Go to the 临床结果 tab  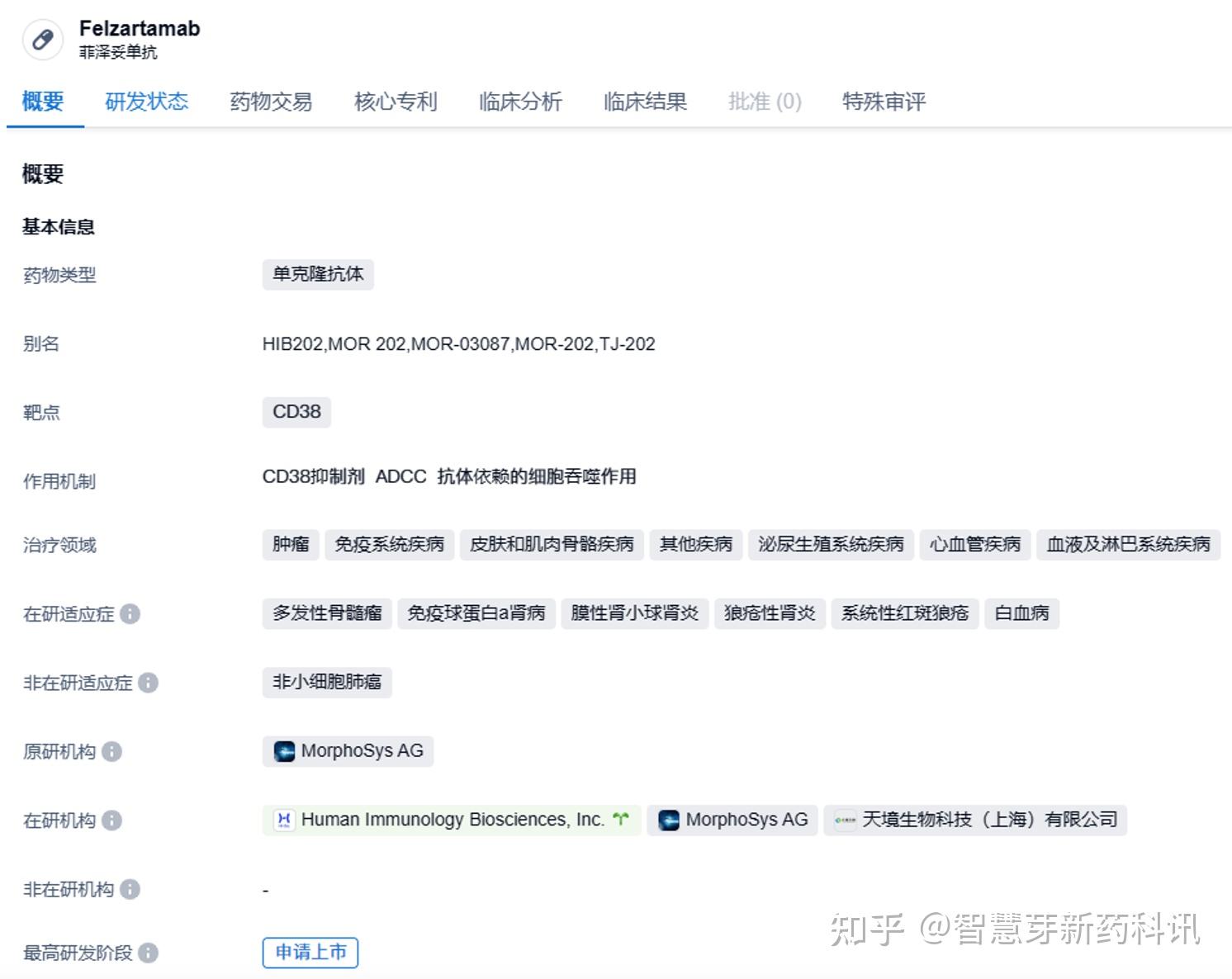[x=645, y=102]
